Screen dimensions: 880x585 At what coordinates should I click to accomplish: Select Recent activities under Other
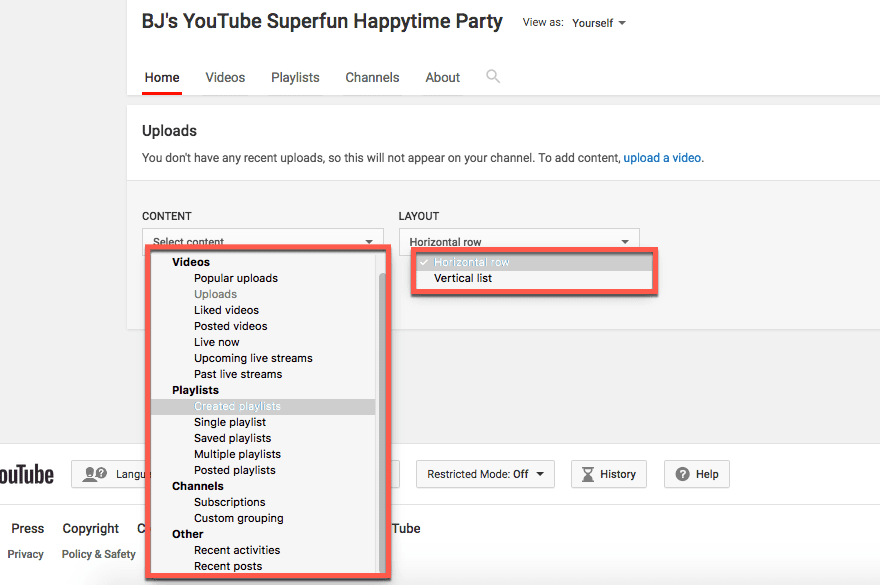[237, 550]
